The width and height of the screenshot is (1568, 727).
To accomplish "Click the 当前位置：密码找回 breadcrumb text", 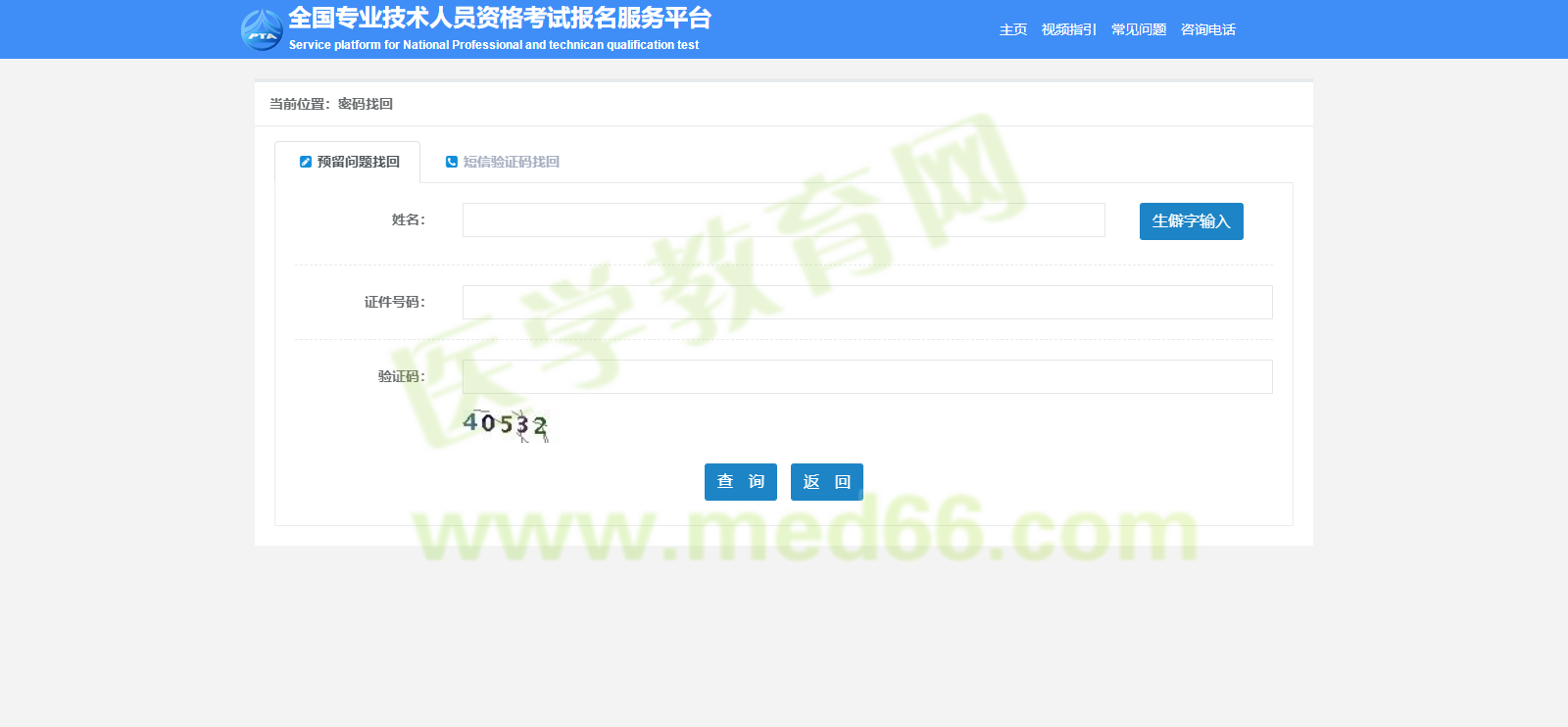I will tap(331, 104).
